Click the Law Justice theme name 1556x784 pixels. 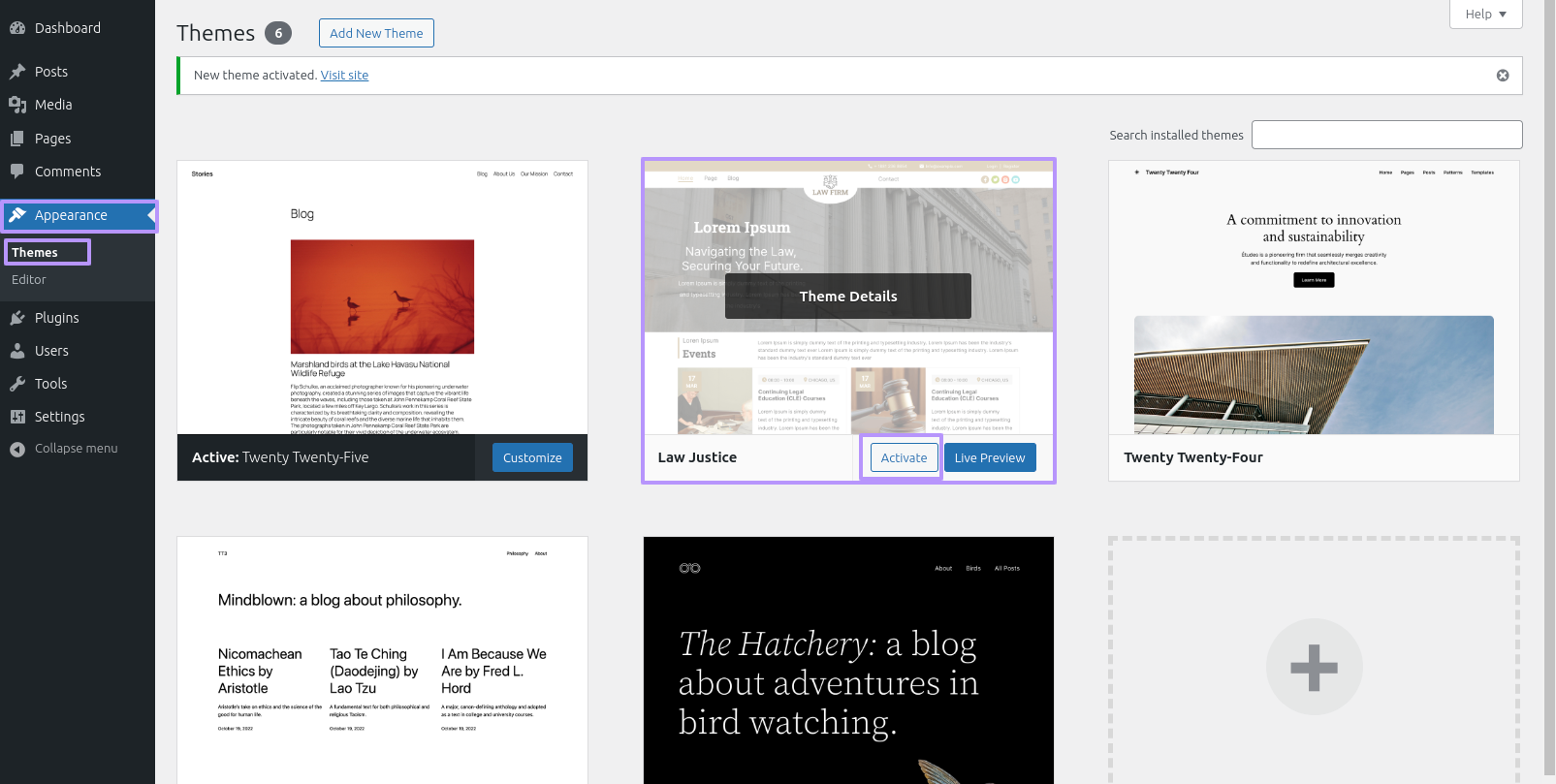pyautogui.click(x=697, y=457)
